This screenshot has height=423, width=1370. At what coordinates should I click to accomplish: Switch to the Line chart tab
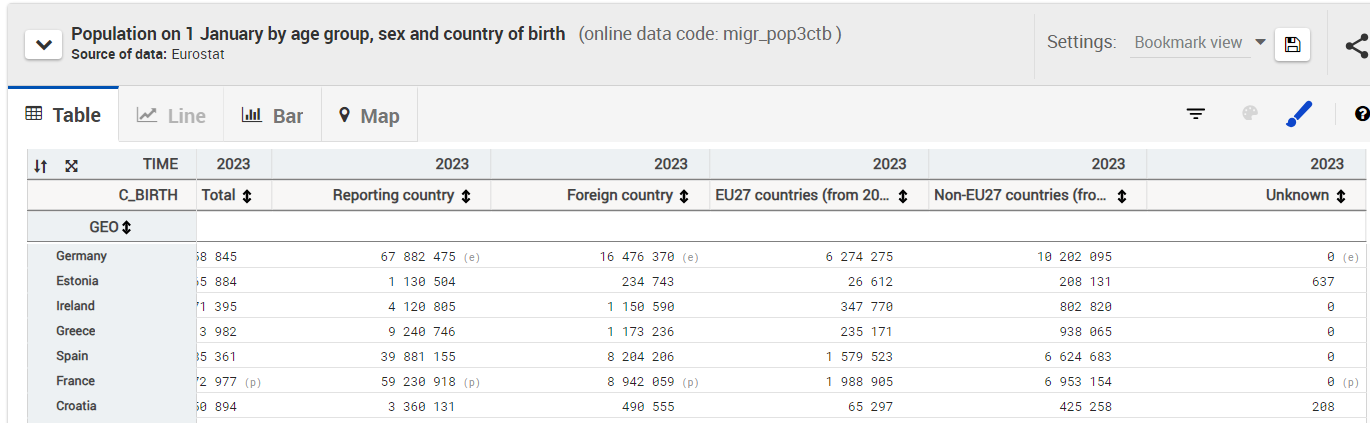click(171, 116)
